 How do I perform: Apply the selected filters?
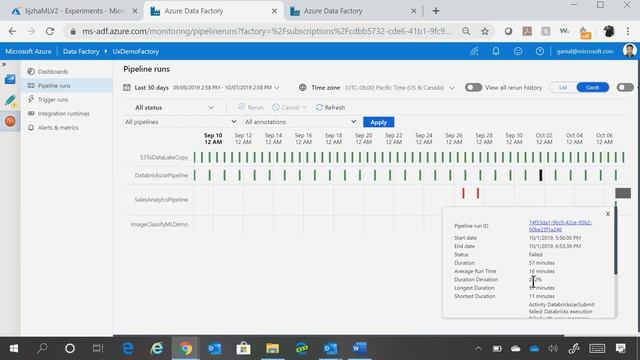point(378,122)
